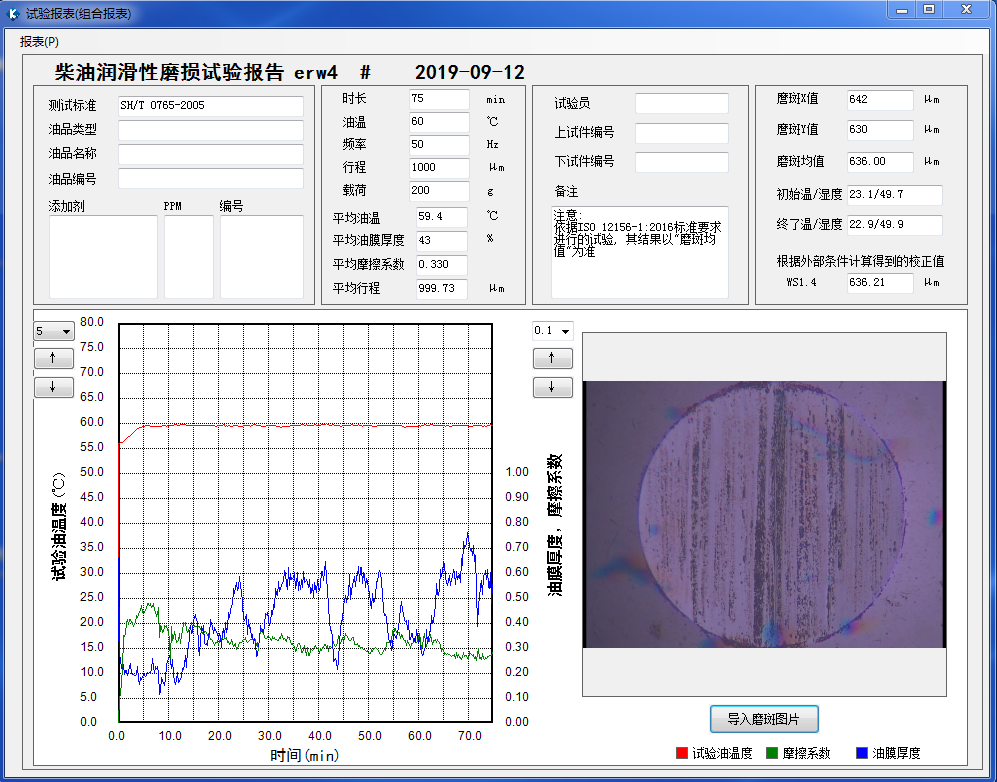
Task: Click the green 摩擦系数 legend swatch
Action: pos(771,753)
